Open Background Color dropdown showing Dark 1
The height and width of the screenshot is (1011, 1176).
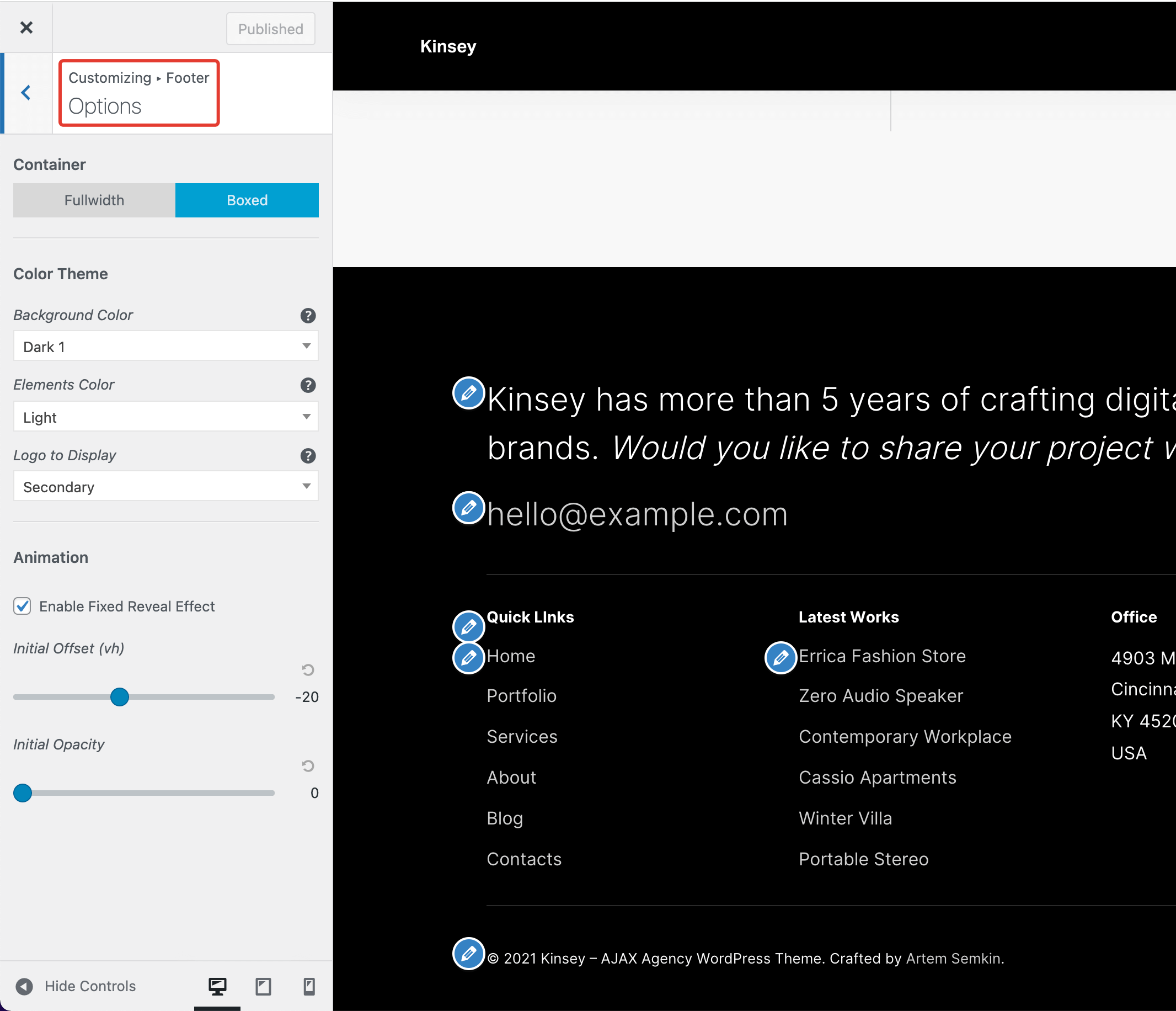coord(165,347)
